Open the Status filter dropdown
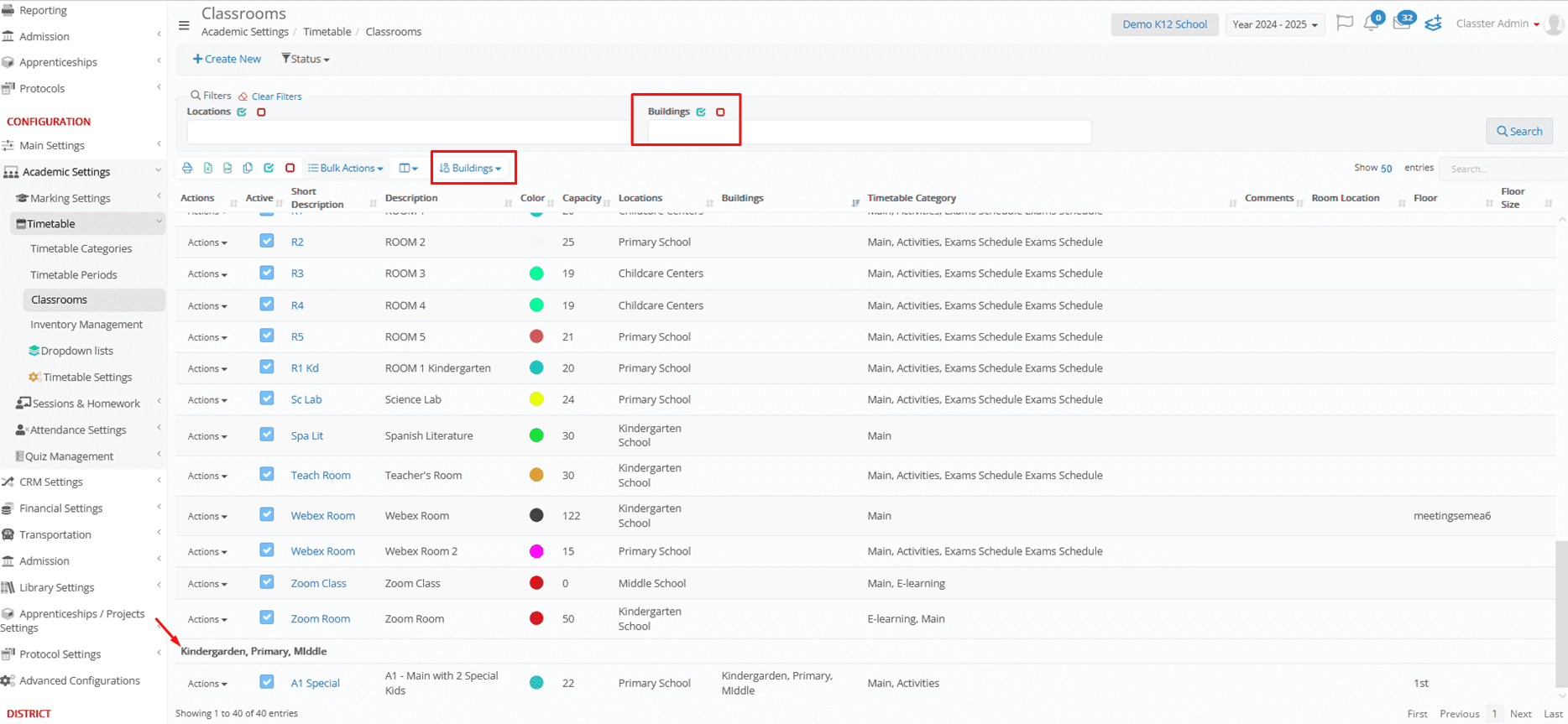The height and width of the screenshot is (724, 1568). point(306,59)
